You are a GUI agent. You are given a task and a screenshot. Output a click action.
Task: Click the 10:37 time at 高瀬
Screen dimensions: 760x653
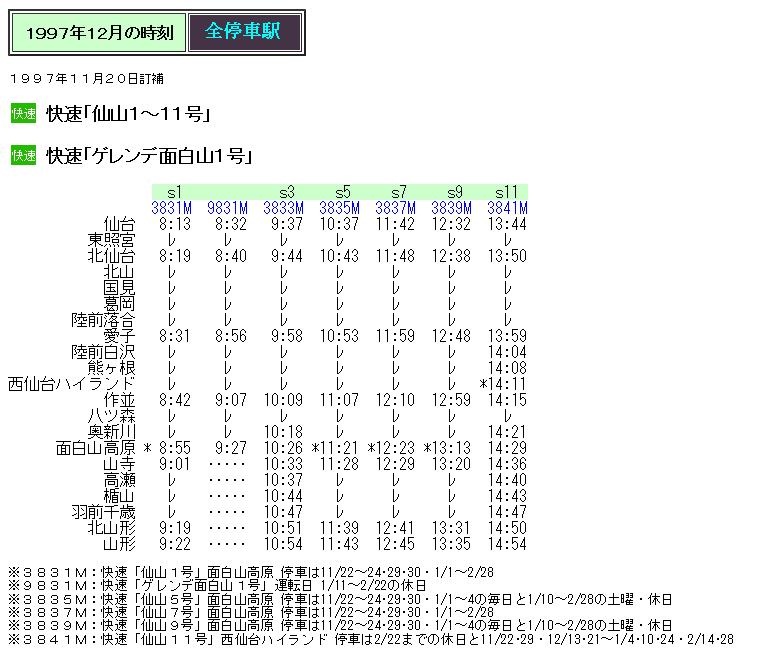coord(284,480)
